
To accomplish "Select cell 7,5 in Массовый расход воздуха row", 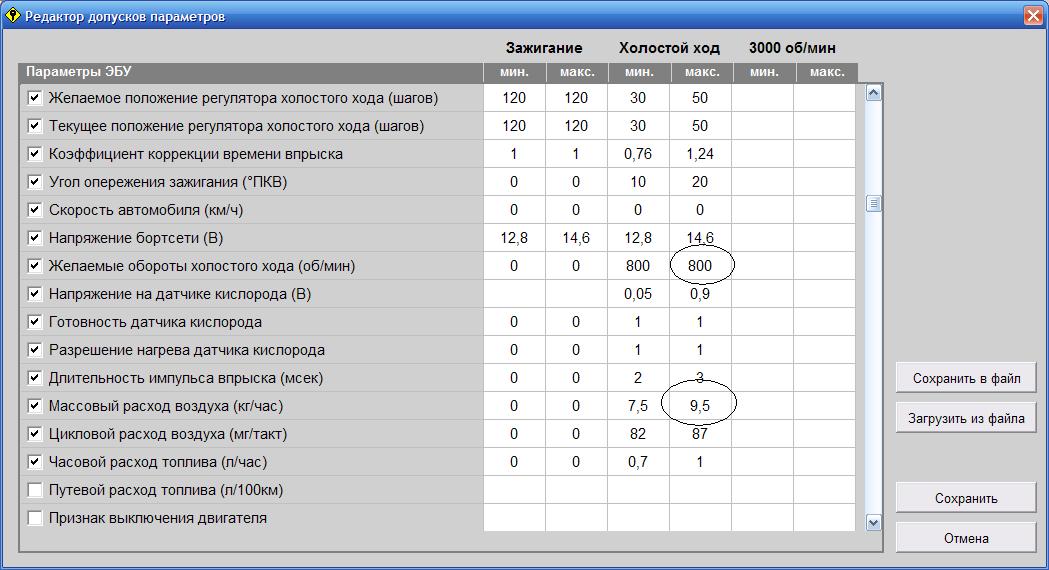I will (638, 406).
